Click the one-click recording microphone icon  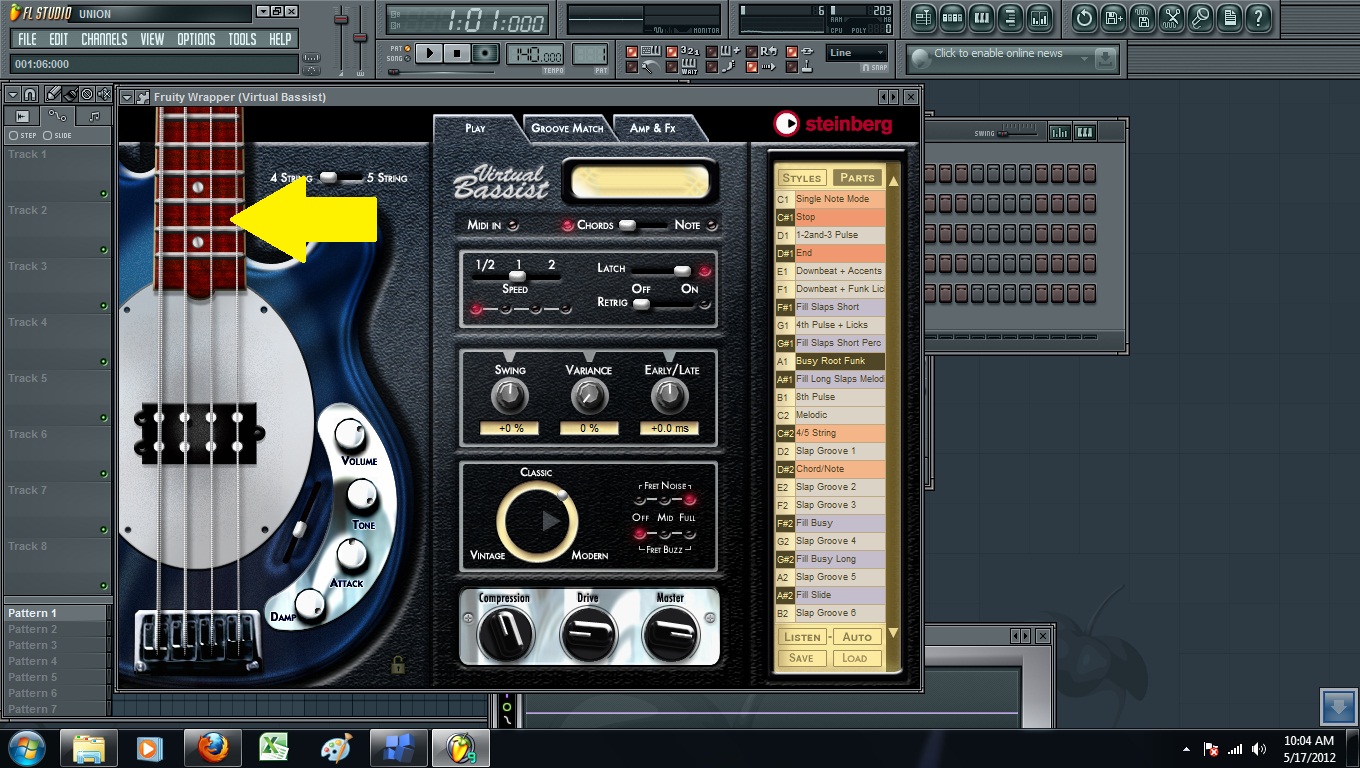(1200, 18)
